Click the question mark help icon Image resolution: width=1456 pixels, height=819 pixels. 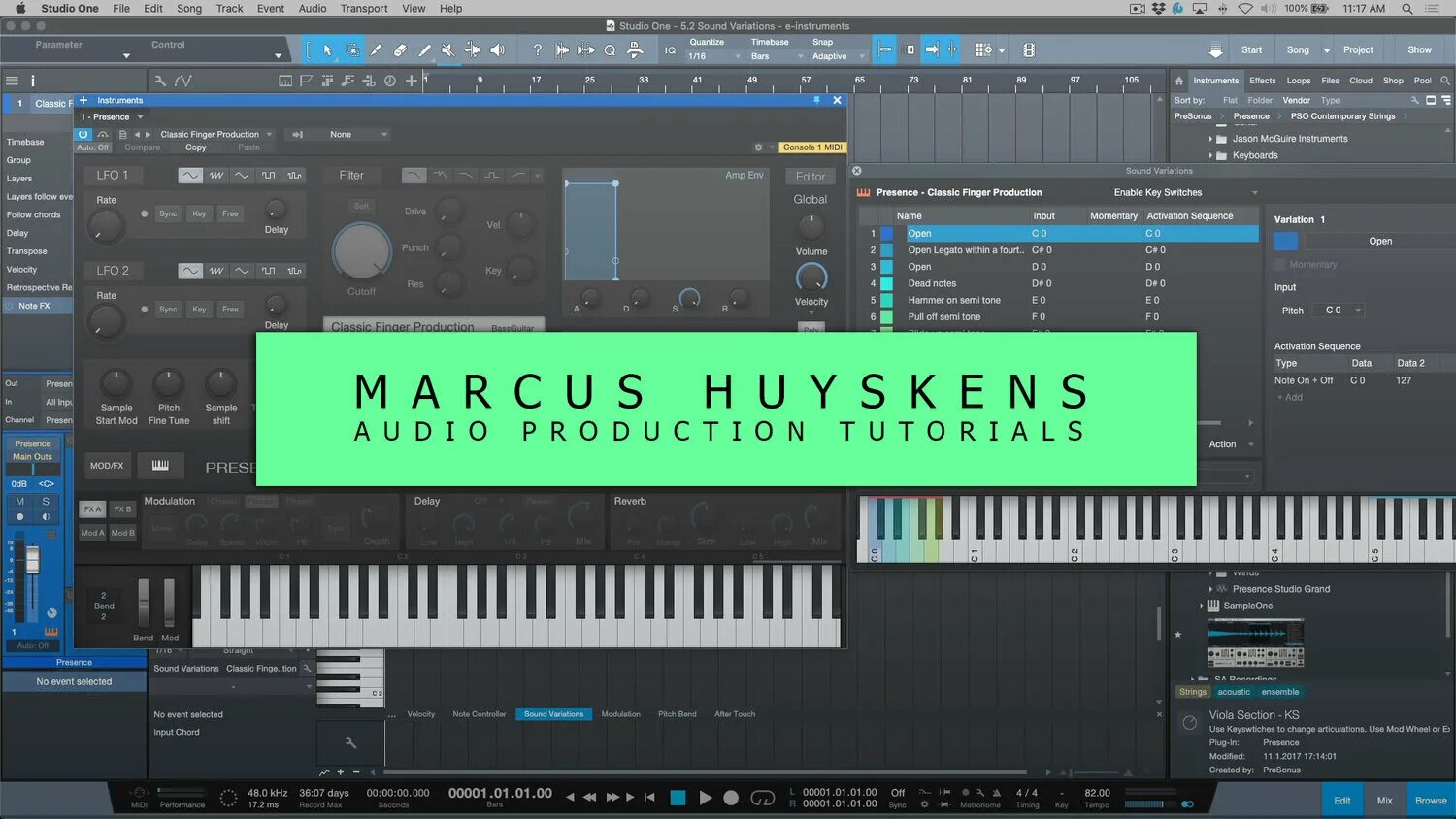537,49
